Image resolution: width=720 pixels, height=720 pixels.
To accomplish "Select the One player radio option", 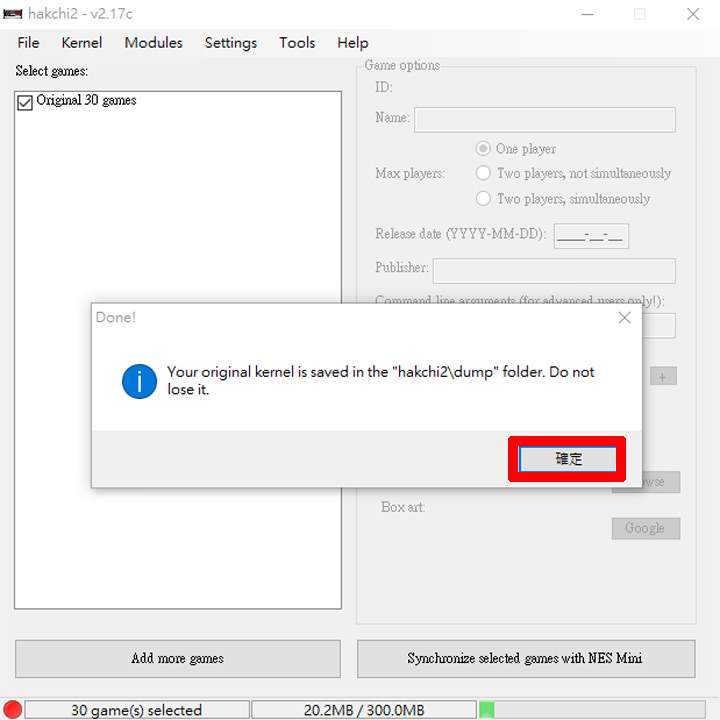I will click(x=484, y=149).
